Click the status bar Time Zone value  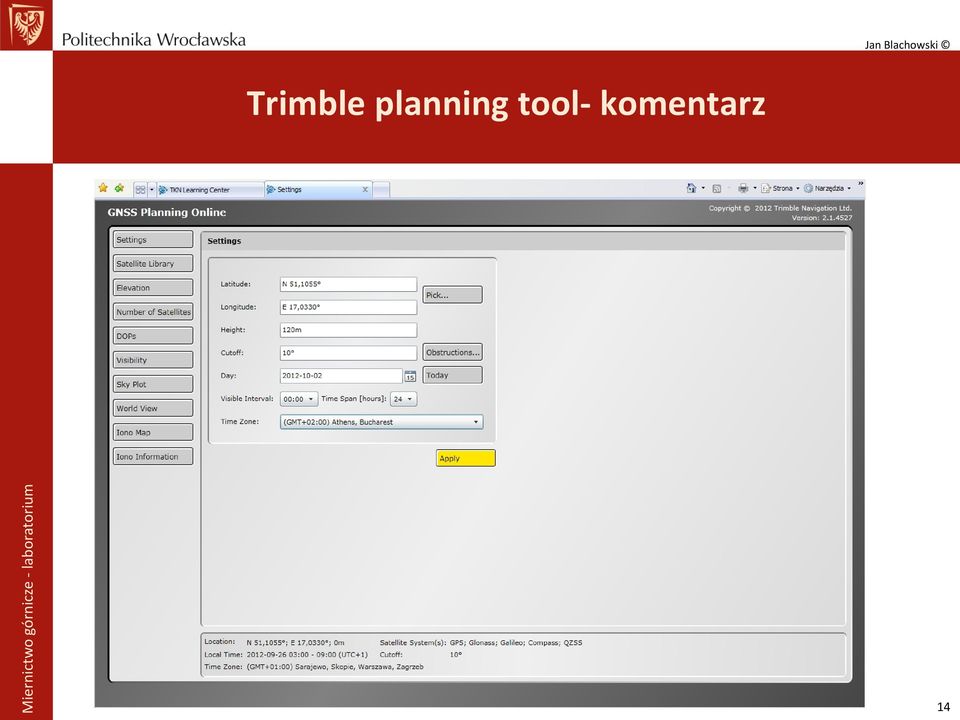335,667
